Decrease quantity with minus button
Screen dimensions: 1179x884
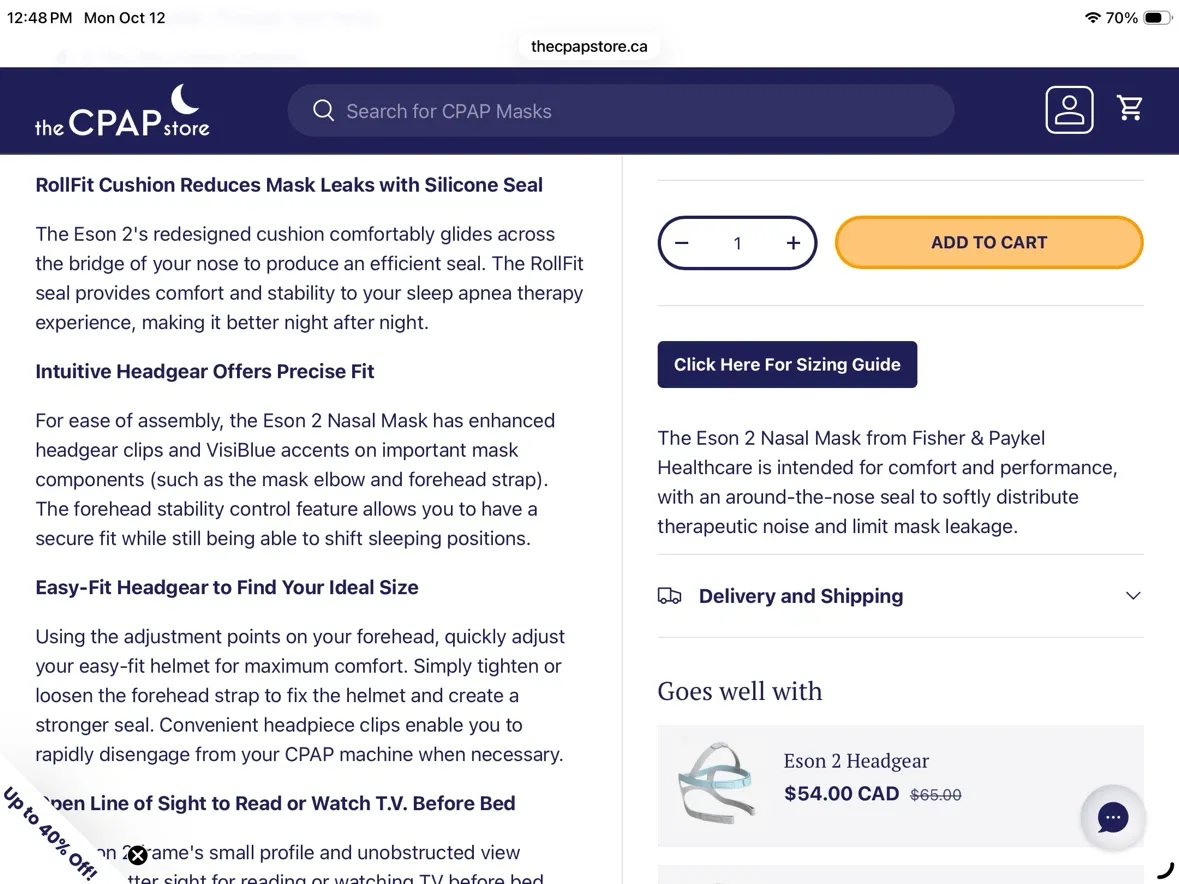pos(682,243)
